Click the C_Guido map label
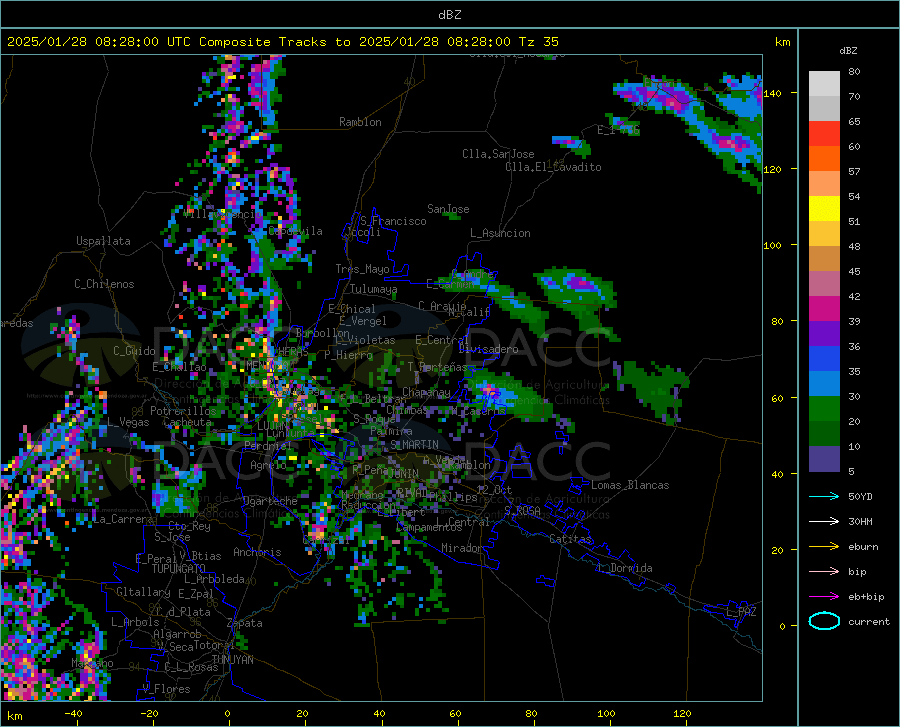Screen dimensions: 900x727 pos(134,351)
